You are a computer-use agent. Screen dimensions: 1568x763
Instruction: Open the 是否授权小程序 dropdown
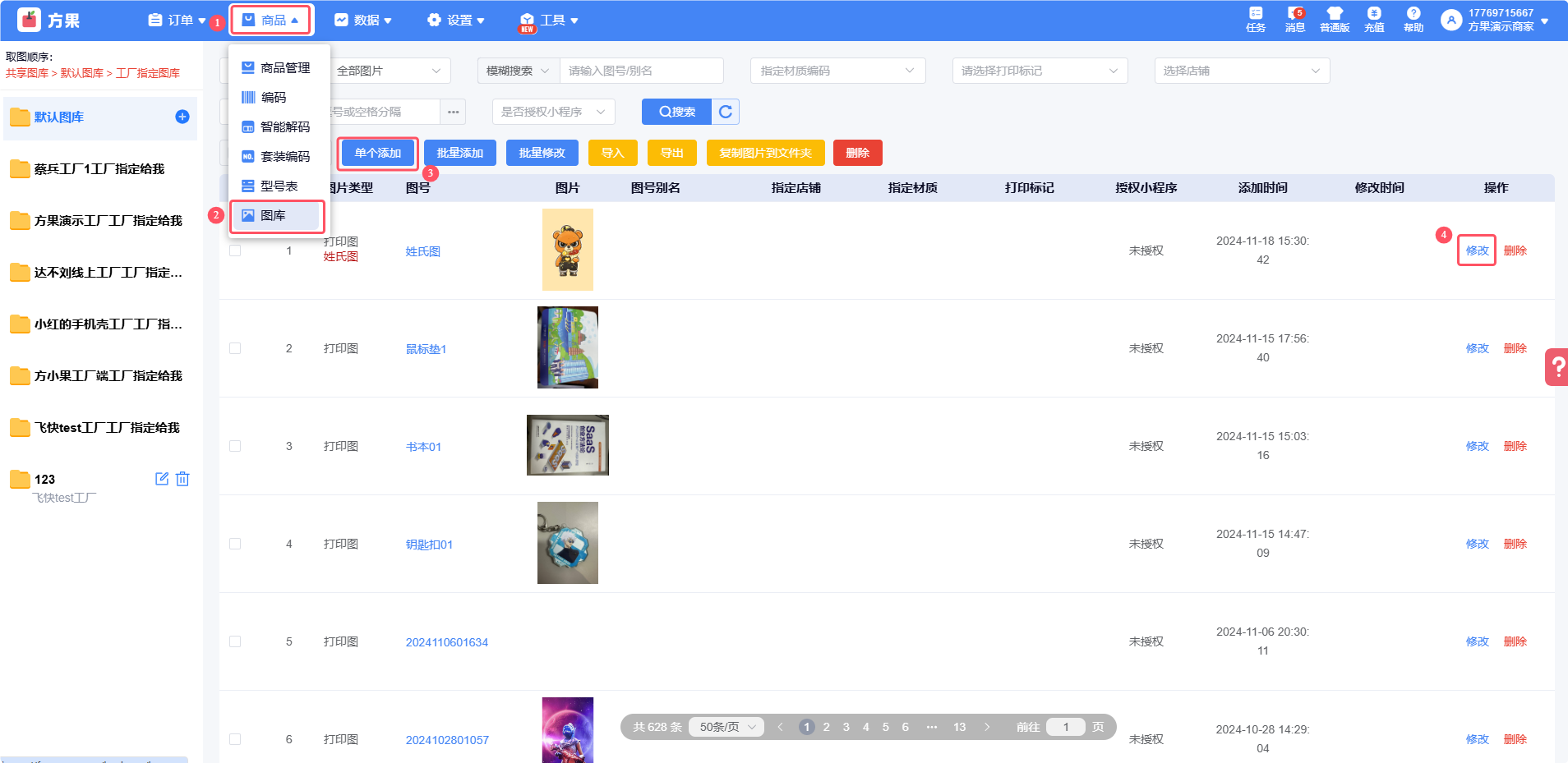[554, 112]
